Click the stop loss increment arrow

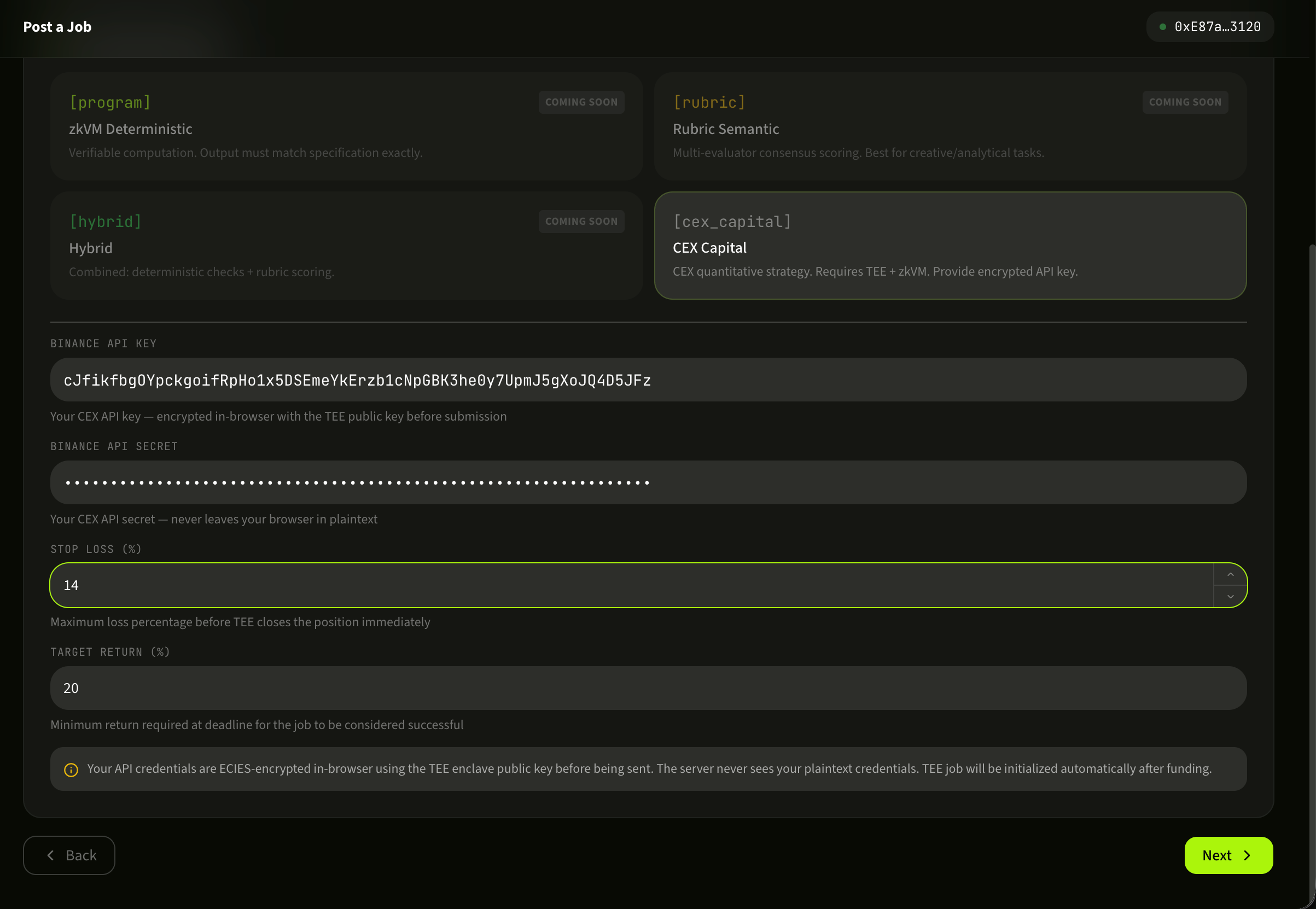click(1231, 574)
